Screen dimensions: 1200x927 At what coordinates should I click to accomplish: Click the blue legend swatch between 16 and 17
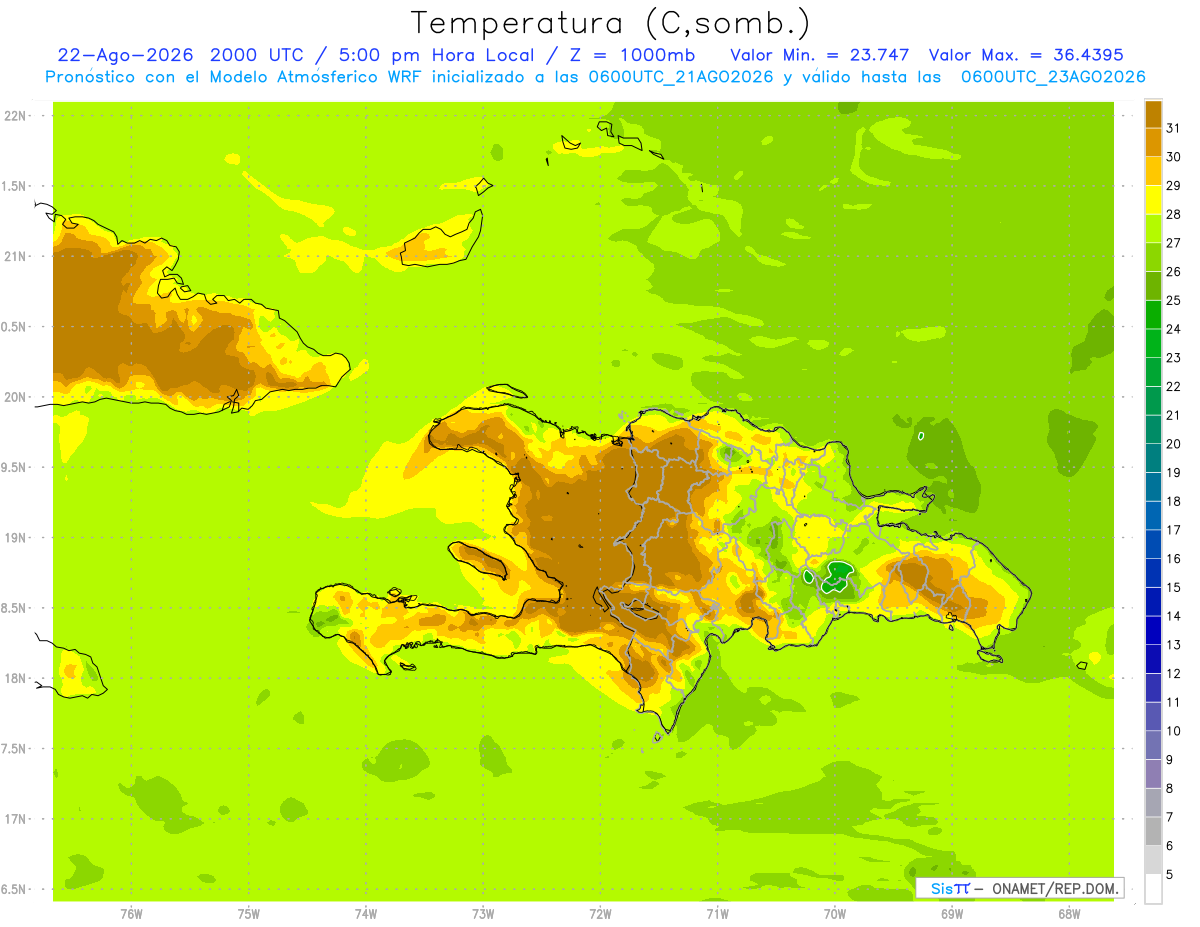click(1153, 545)
